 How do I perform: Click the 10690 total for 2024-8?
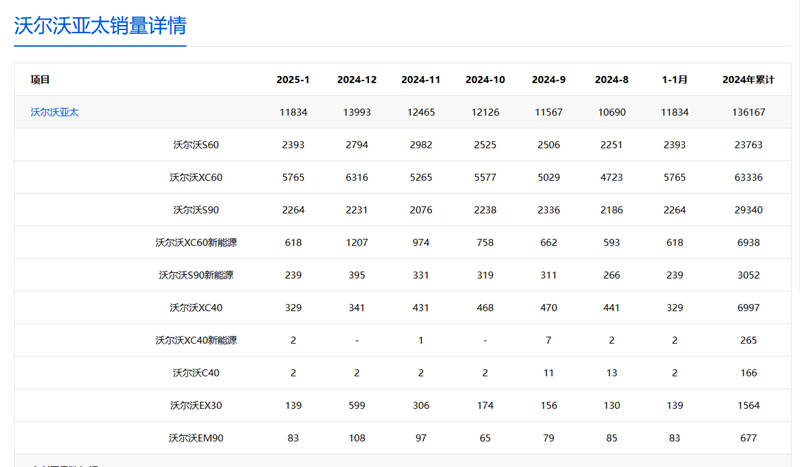612,112
